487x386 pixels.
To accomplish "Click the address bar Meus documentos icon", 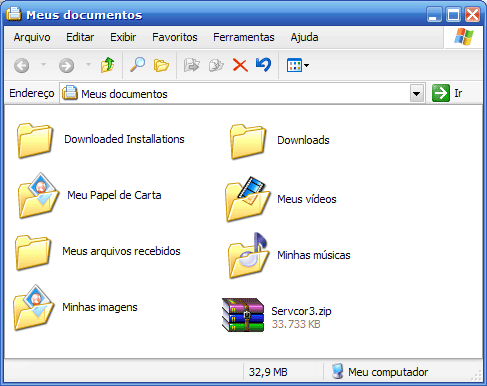I will pyautogui.click(x=70, y=93).
